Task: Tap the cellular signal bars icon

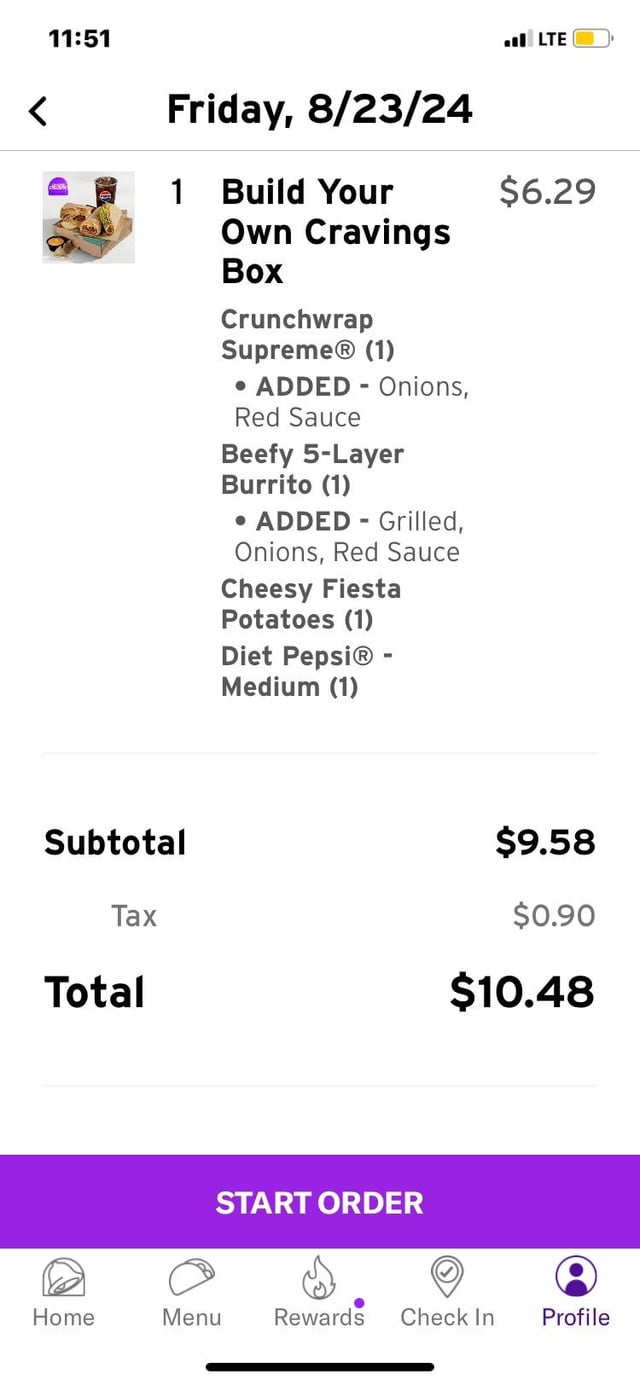Action: [x=517, y=40]
